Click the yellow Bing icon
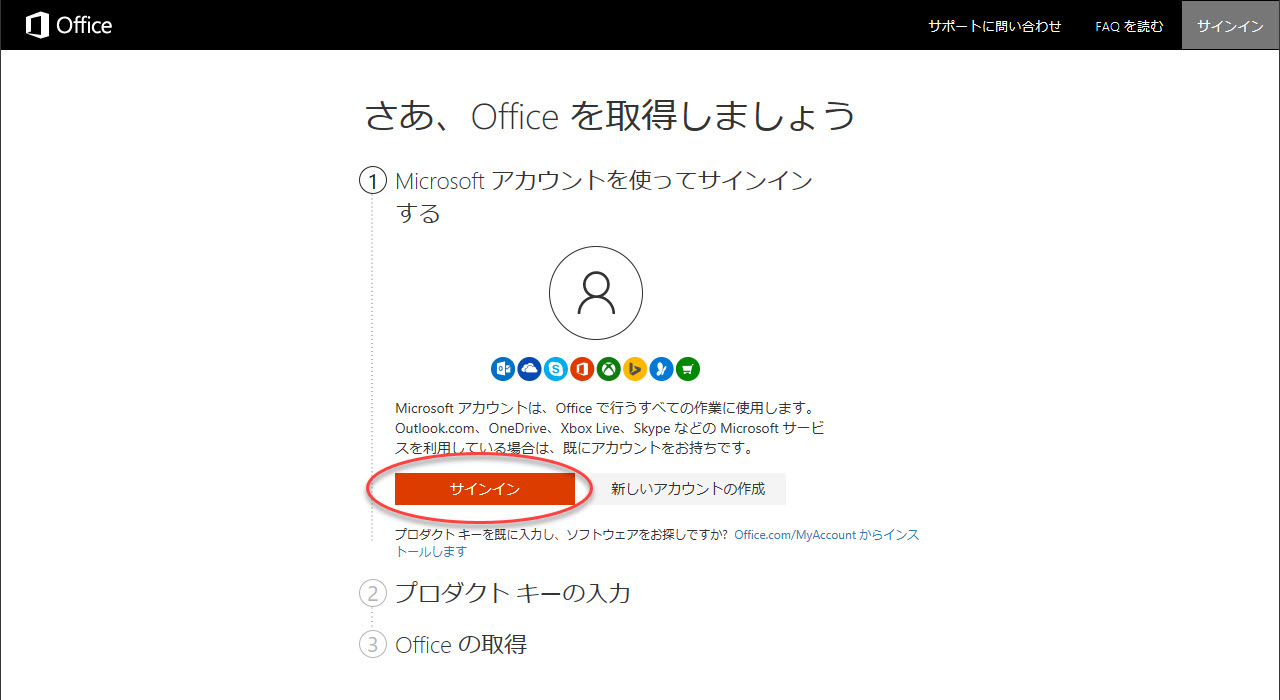Image resolution: width=1280 pixels, height=700 pixels. (635, 369)
